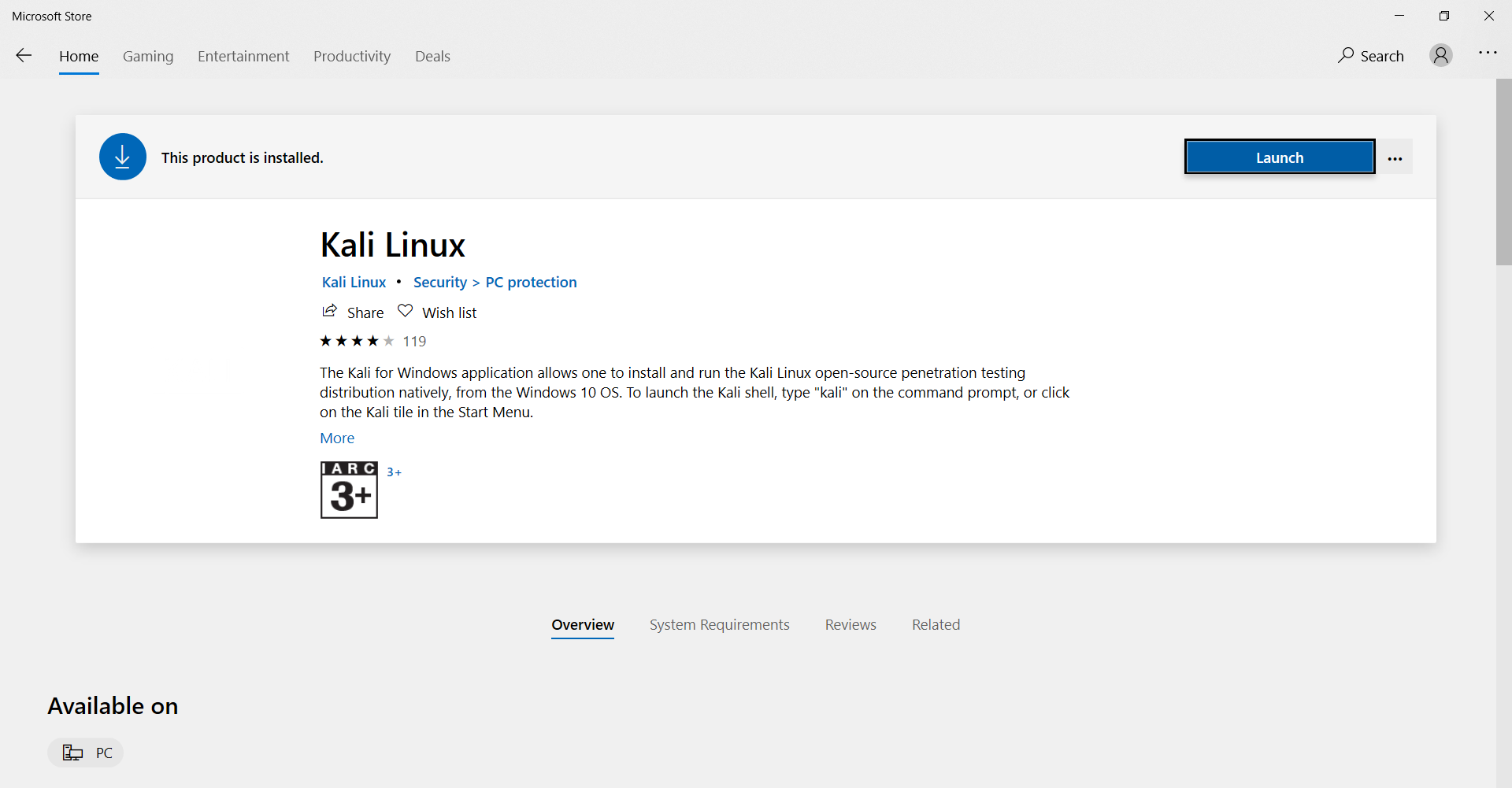The height and width of the screenshot is (788, 1512).
Task: Click the Share icon
Action: (330, 311)
